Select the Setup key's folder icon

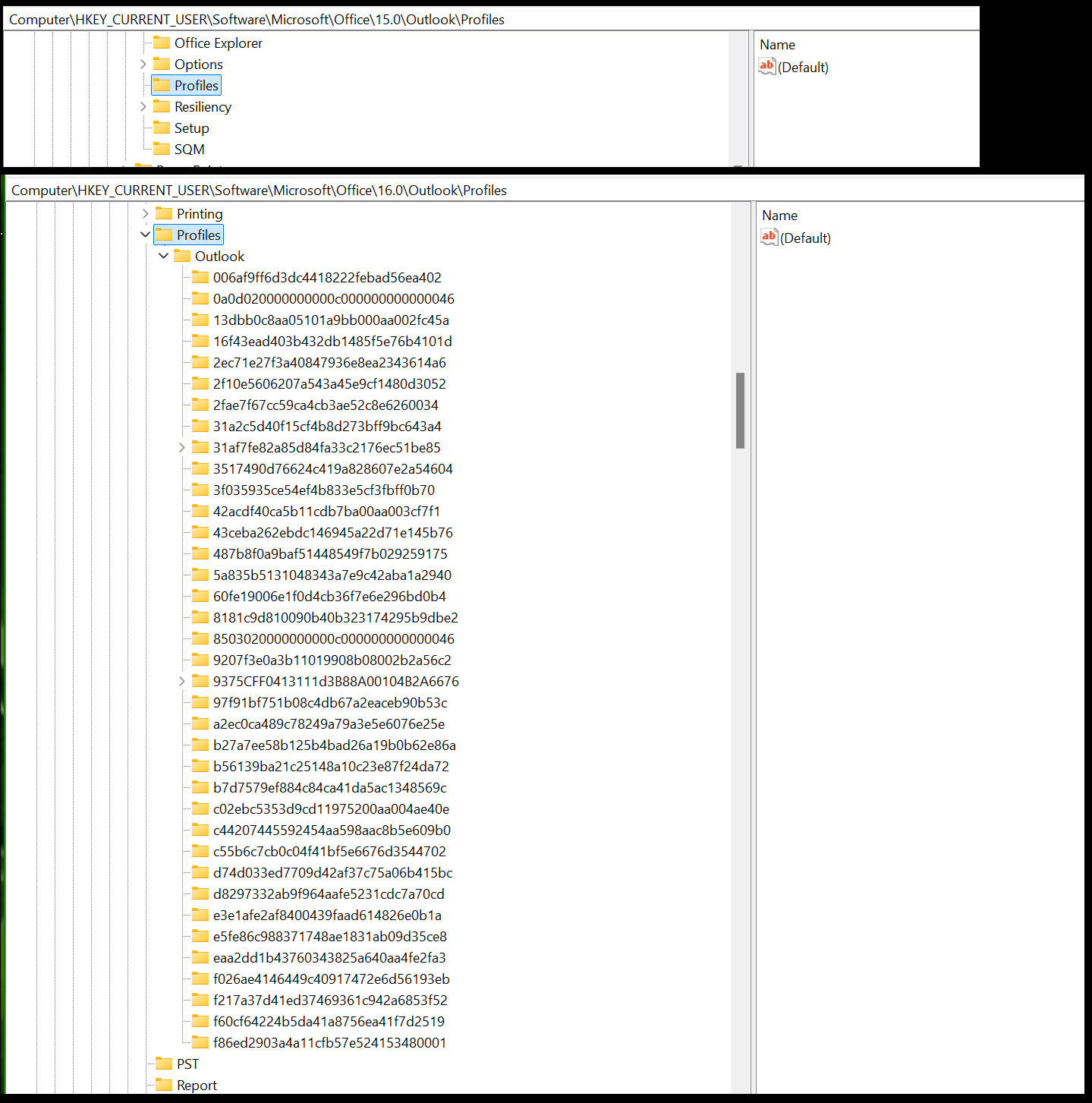[162, 128]
